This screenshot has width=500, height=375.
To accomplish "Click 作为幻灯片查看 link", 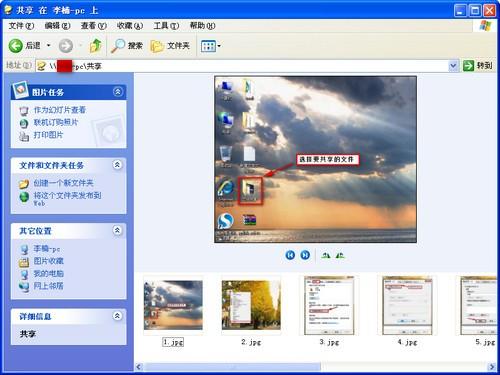I will coord(60,110).
